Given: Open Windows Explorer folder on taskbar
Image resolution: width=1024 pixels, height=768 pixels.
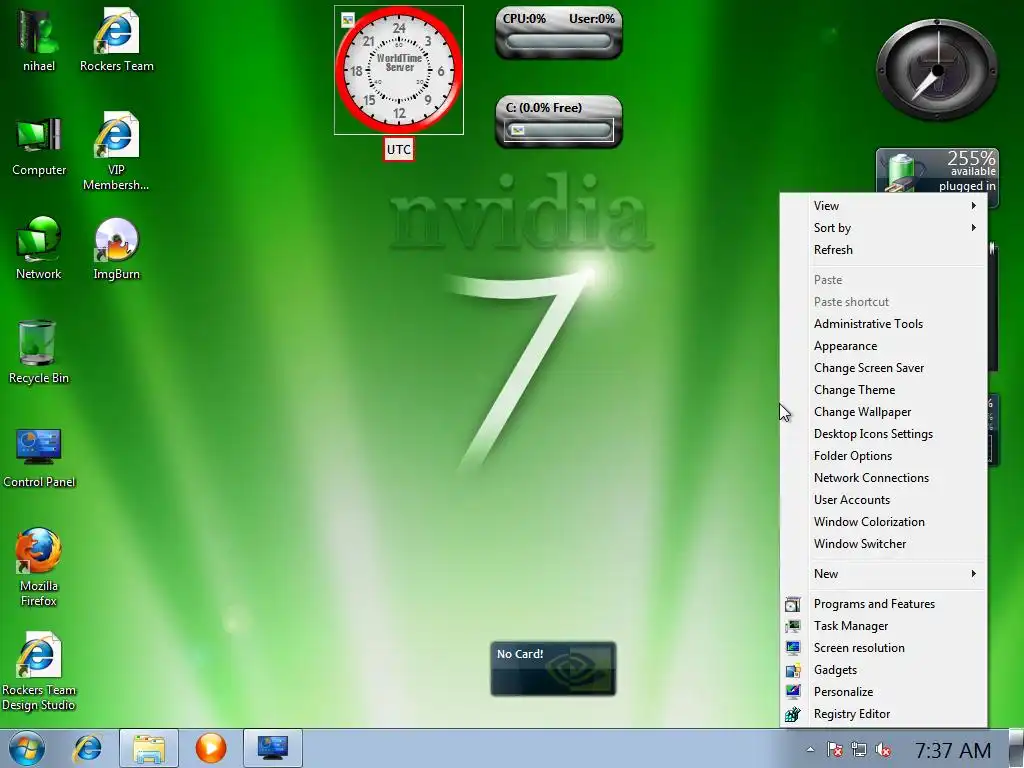Looking at the screenshot, I should 149,748.
